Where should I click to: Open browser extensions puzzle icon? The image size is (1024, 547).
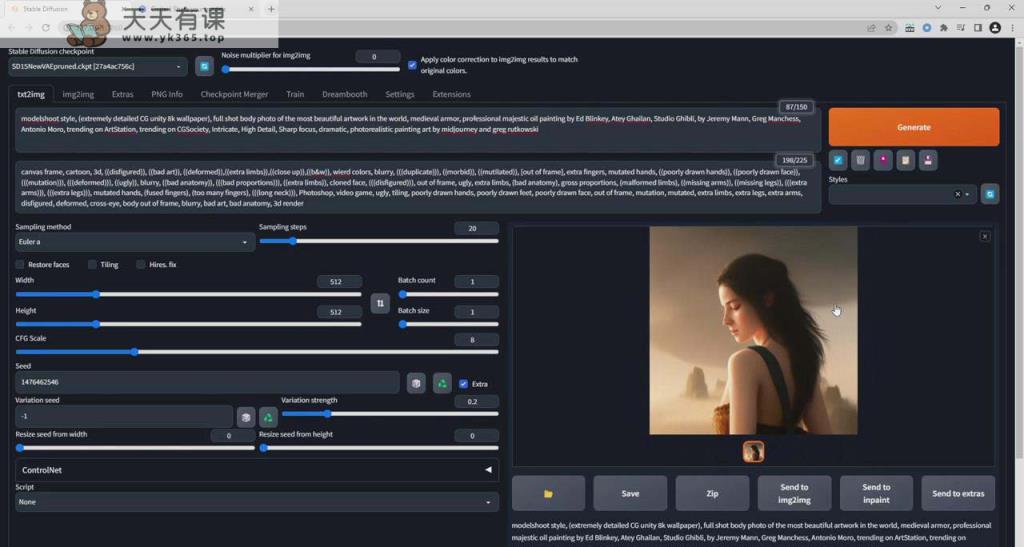pos(944,28)
